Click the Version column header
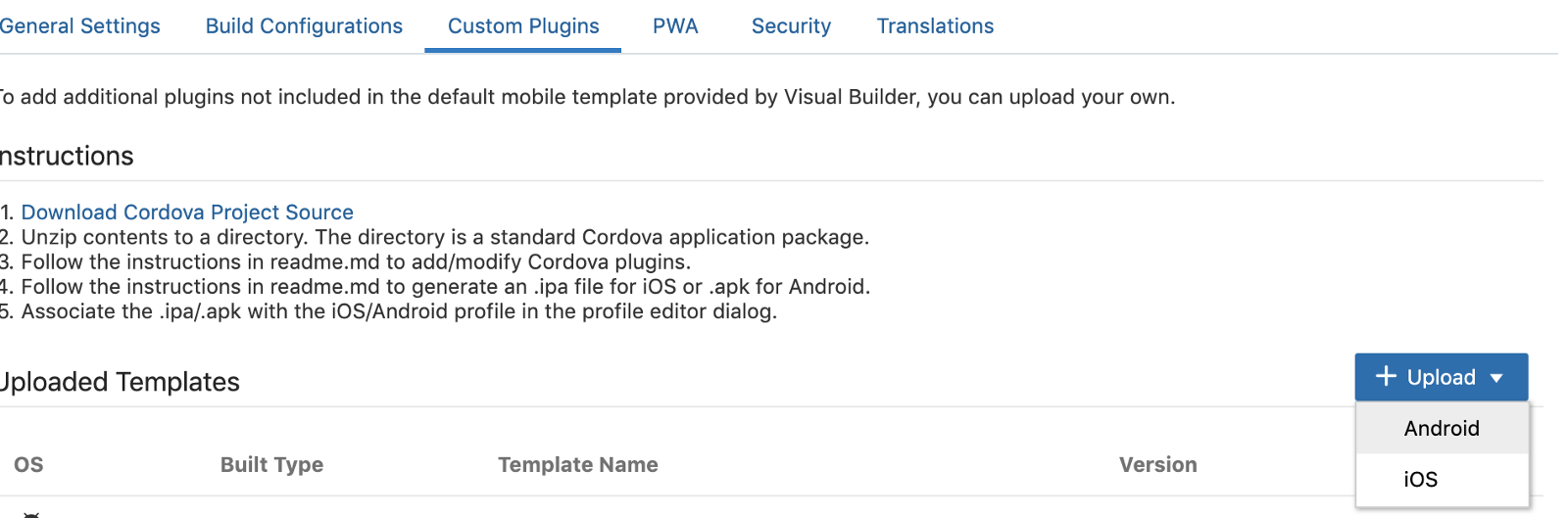 click(x=1157, y=465)
